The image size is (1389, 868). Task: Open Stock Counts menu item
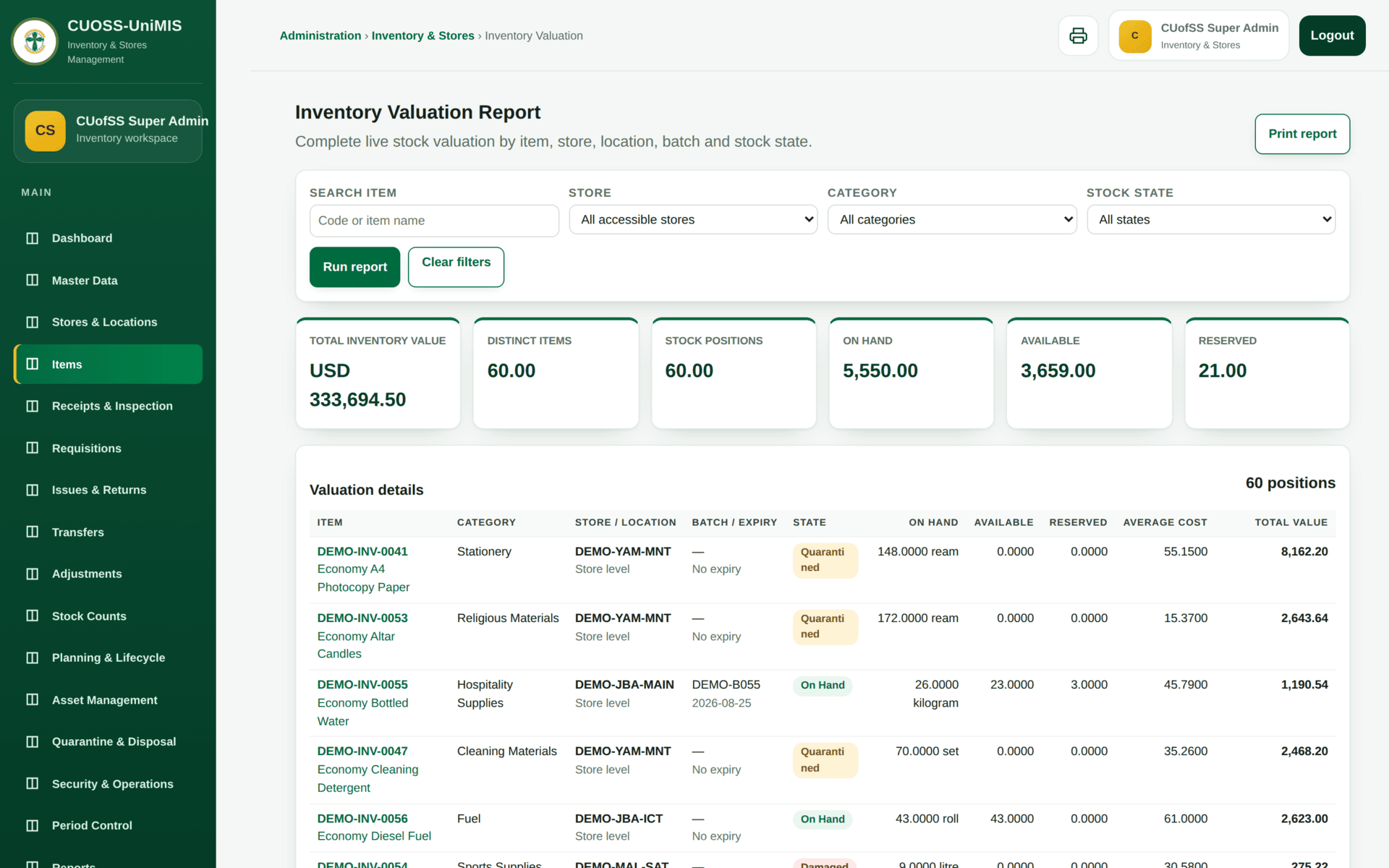pyautogui.click(x=108, y=616)
